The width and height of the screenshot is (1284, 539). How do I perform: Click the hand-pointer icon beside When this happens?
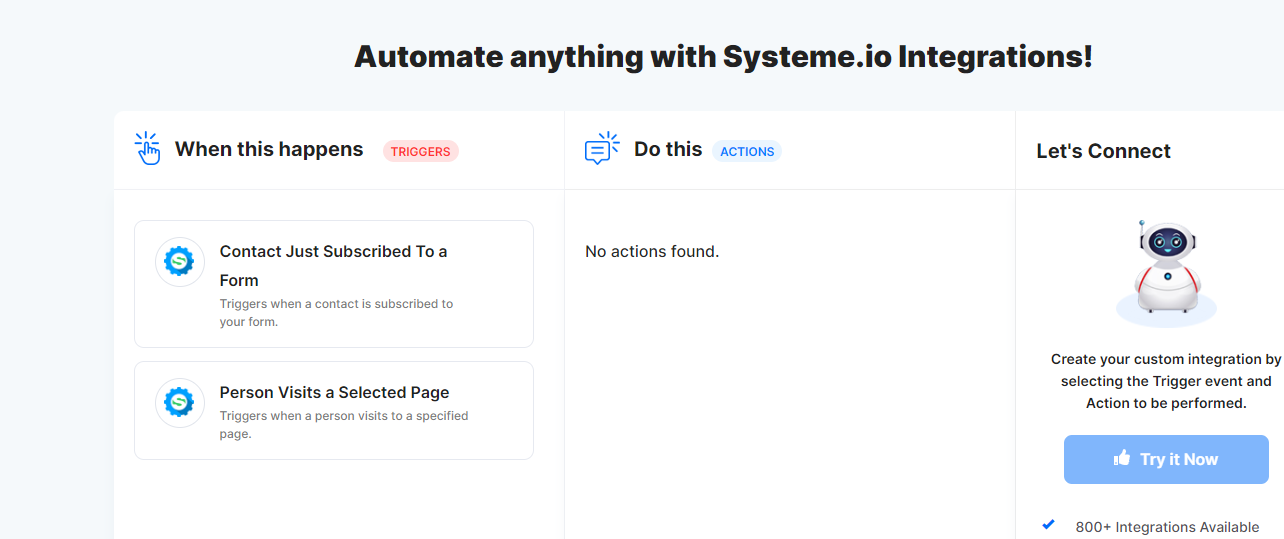[148, 149]
